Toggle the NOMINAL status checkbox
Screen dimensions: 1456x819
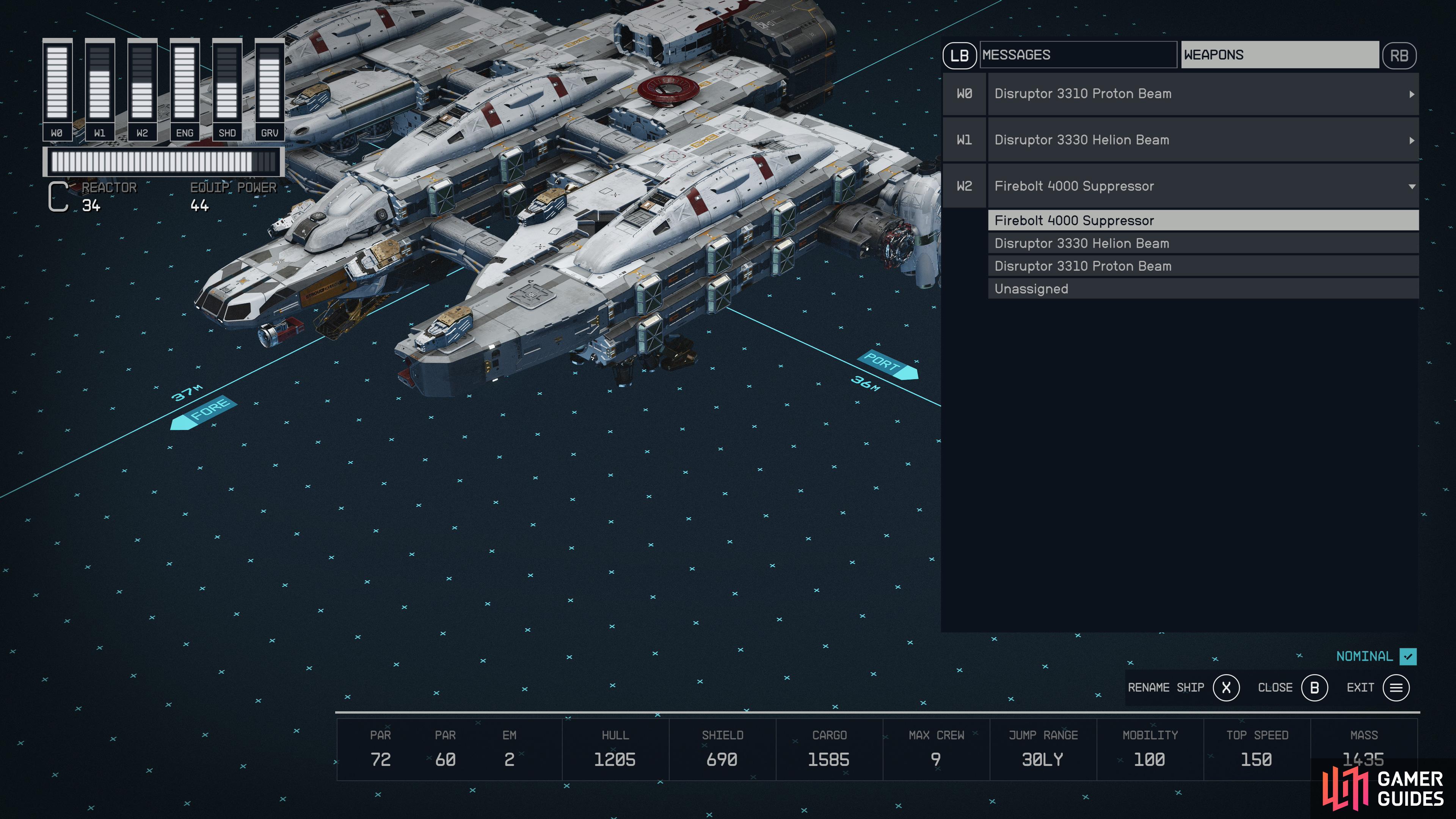point(1408,656)
